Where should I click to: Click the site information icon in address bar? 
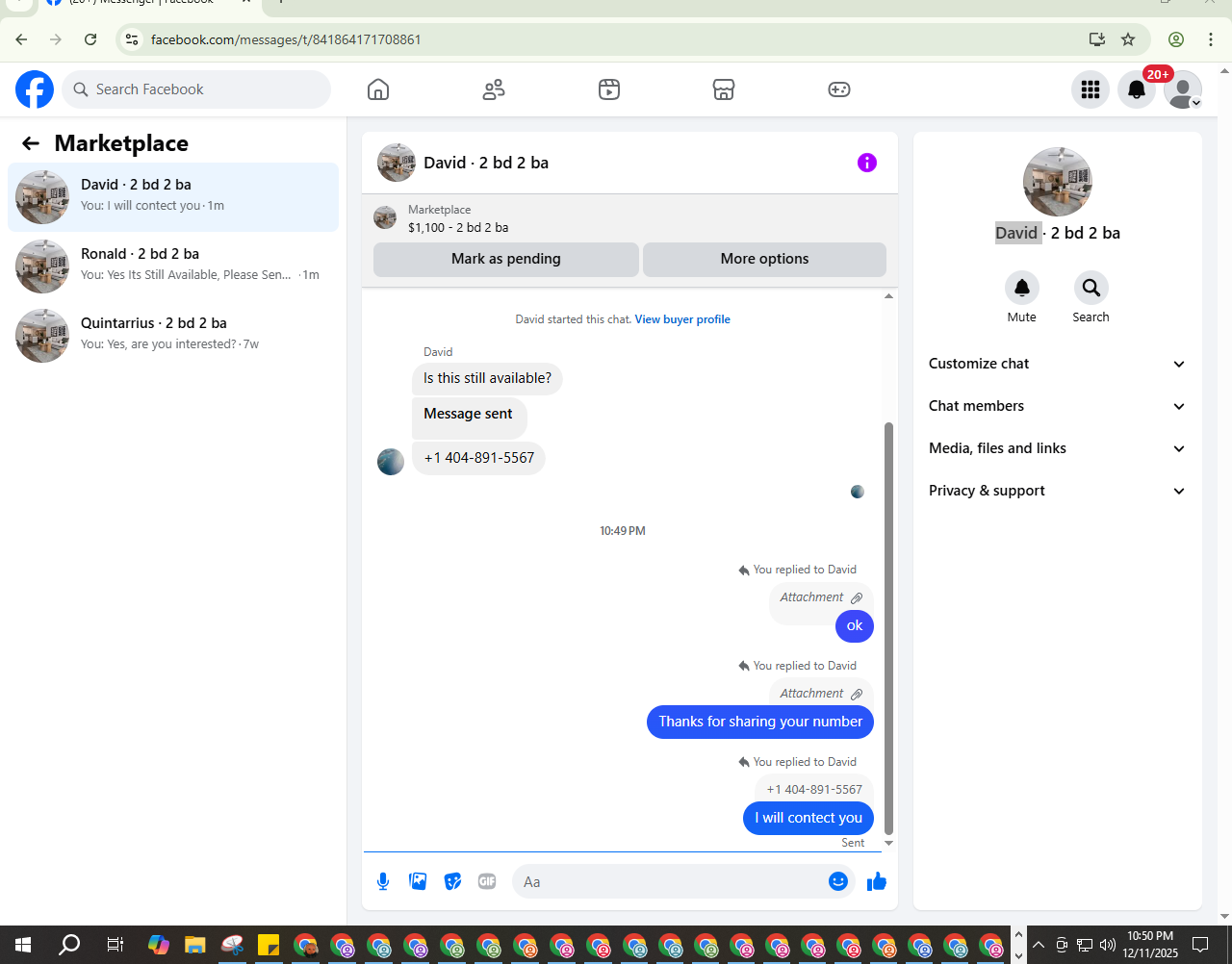pyautogui.click(x=132, y=39)
